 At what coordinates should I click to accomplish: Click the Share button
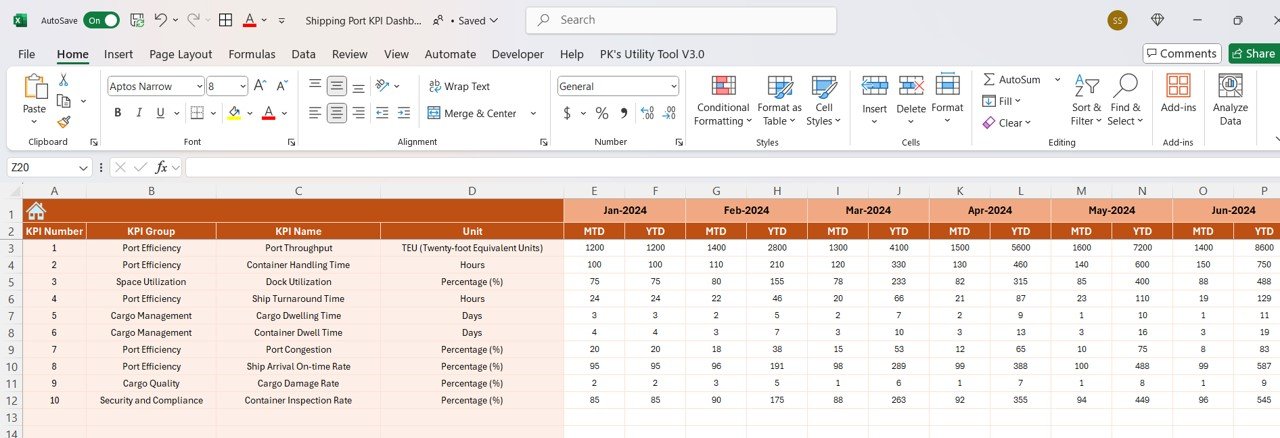pyautogui.click(x=1254, y=54)
